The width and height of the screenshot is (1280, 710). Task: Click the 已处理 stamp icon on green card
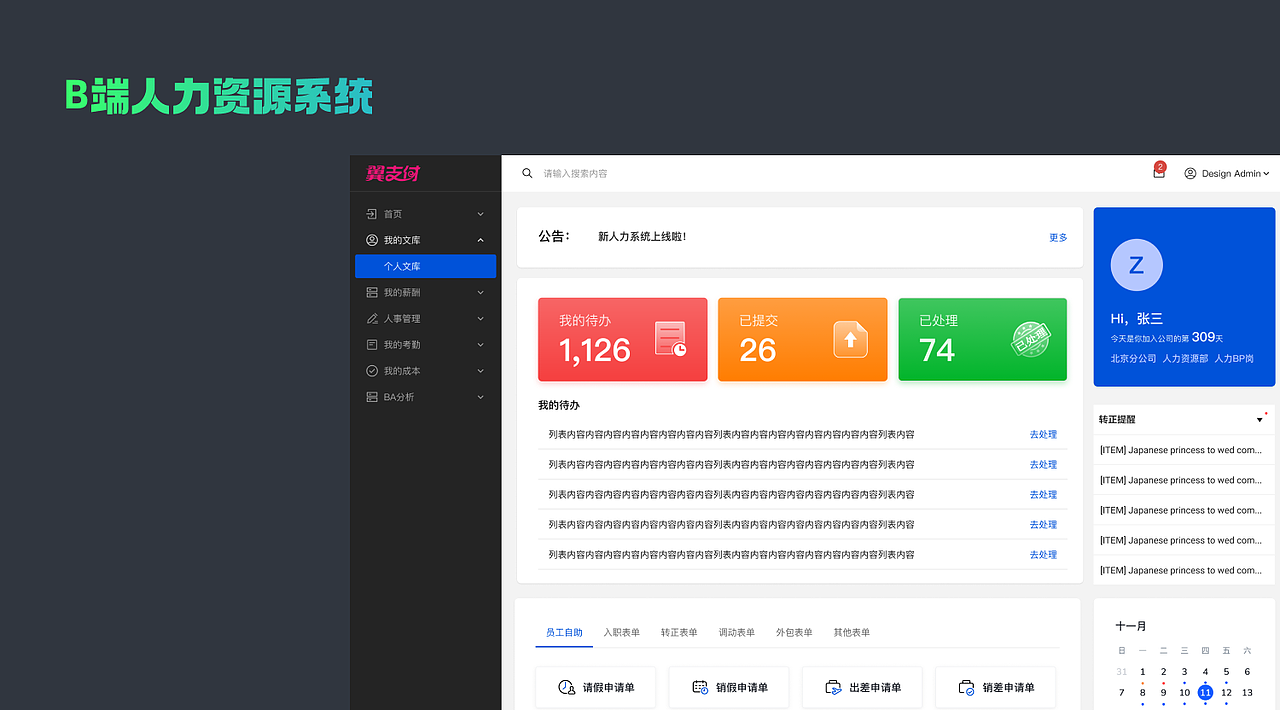click(1030, 339)
